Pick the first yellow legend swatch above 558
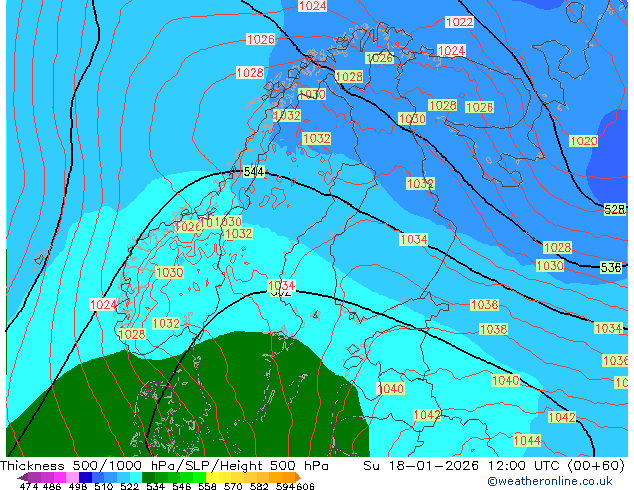 pos(212,477)
